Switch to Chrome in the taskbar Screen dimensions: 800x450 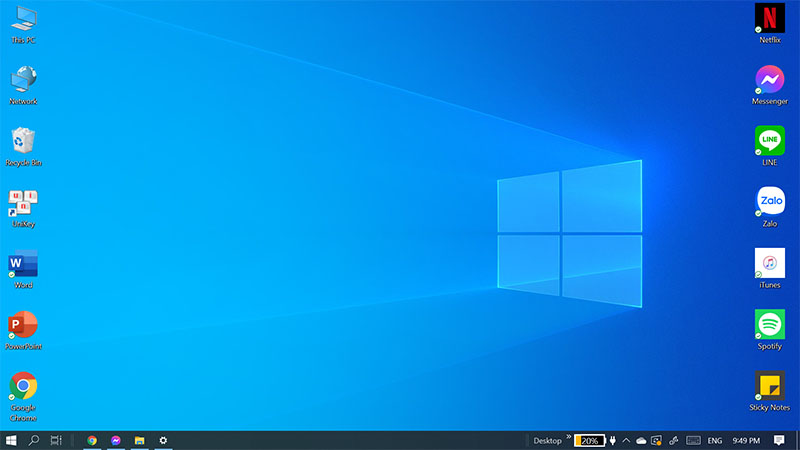pyautogui.click(x=92, y=440)
